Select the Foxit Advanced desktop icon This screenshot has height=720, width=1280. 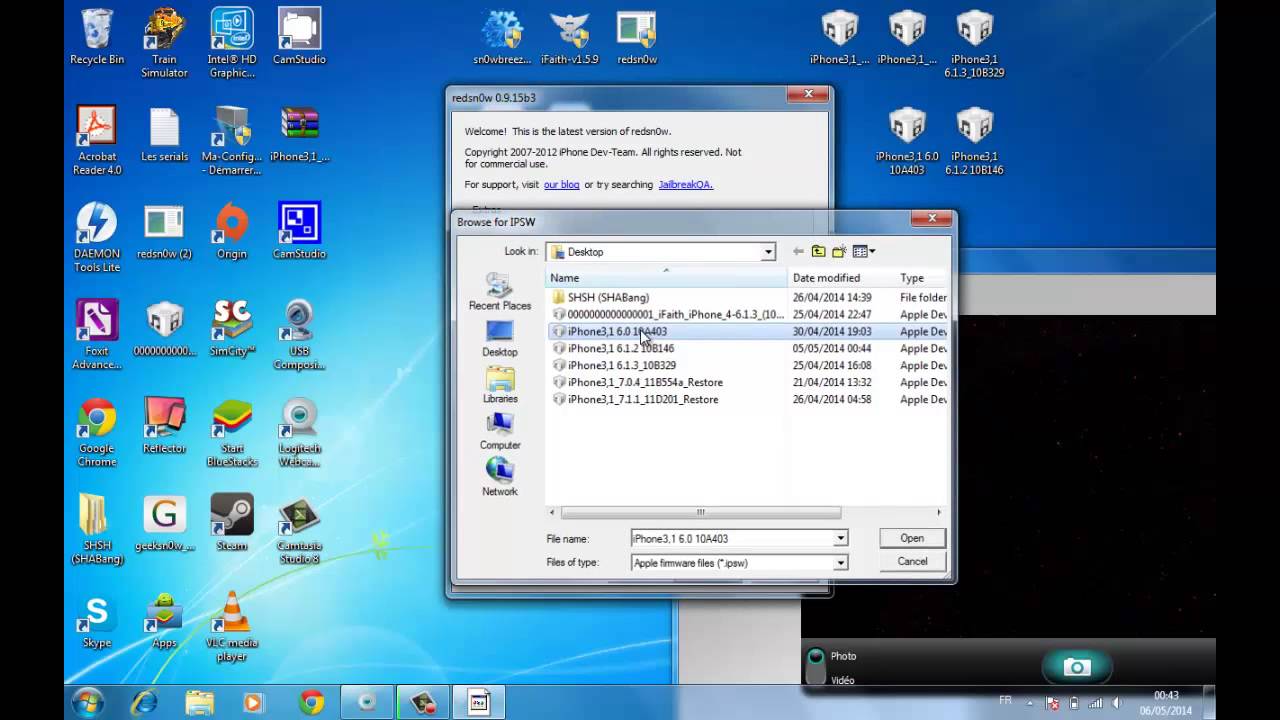pyautogui.click(x=97, y=335)
